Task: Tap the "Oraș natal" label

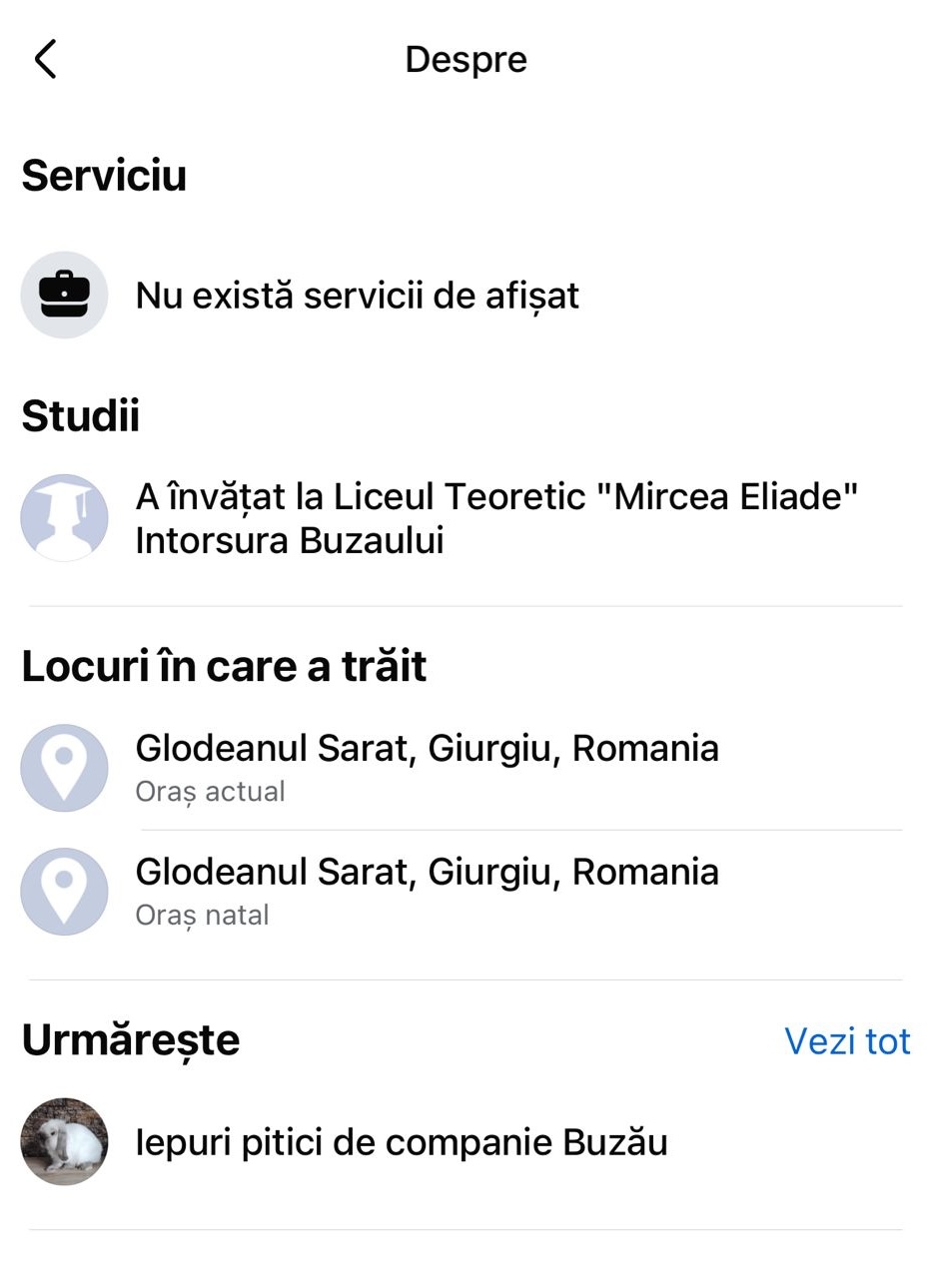Action: coord(202,916)
